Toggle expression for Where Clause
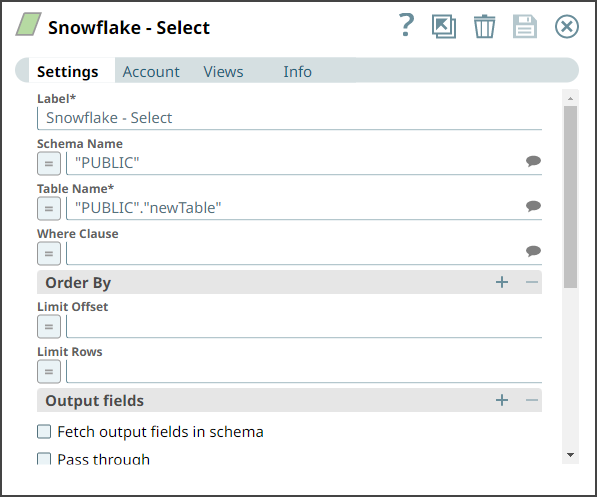This screenshot has height=497, width=597. (49, 254)
